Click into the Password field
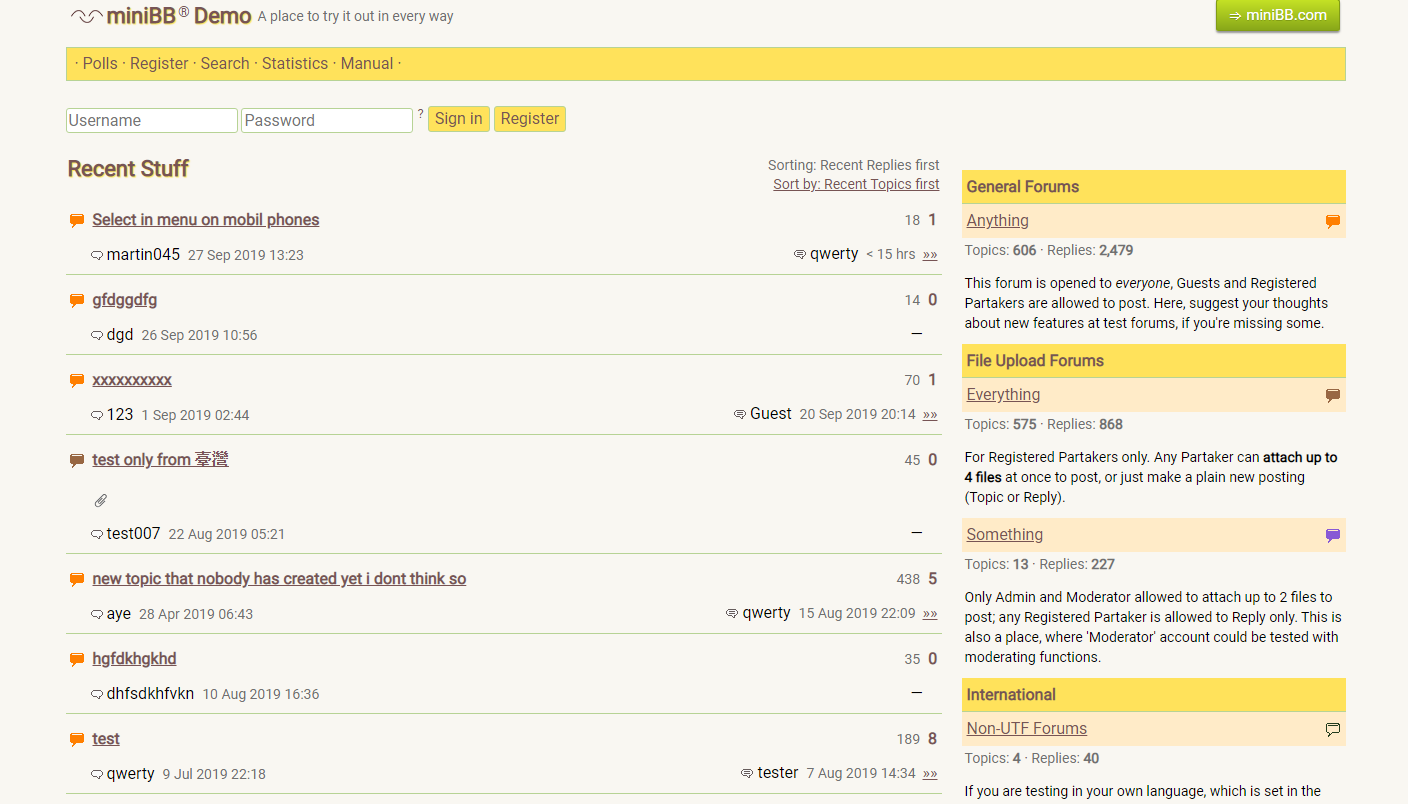This screenshot has height=804, width=1408. [x=326, y=121]
